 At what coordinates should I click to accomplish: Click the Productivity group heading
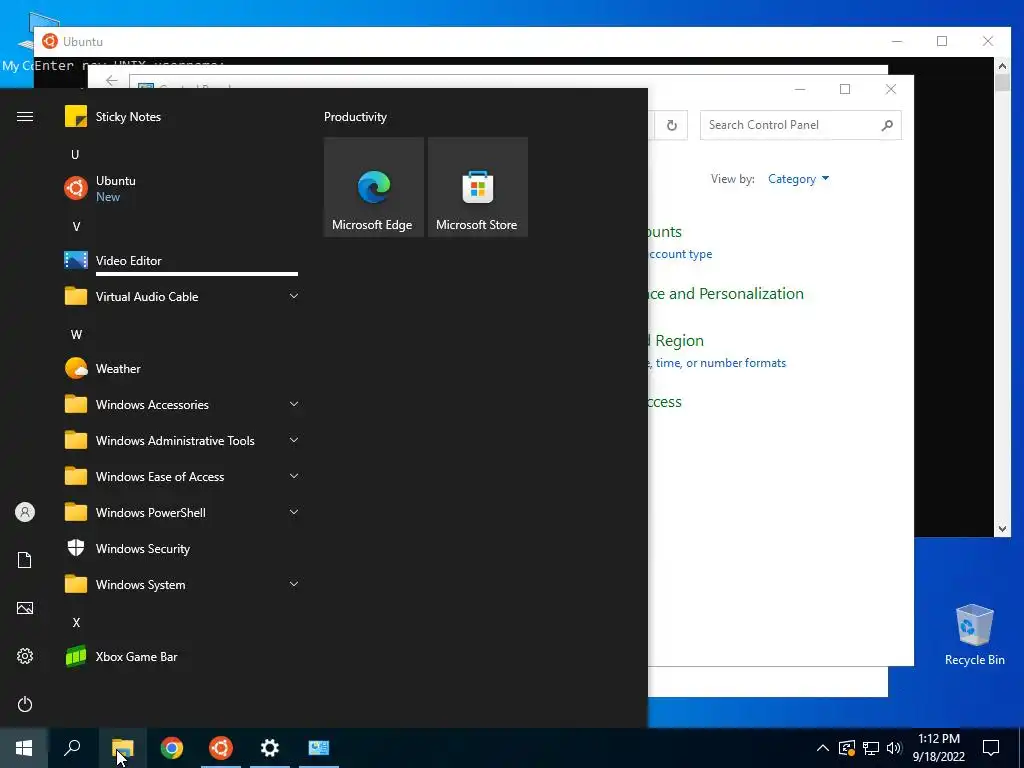(x=355, y=117)
